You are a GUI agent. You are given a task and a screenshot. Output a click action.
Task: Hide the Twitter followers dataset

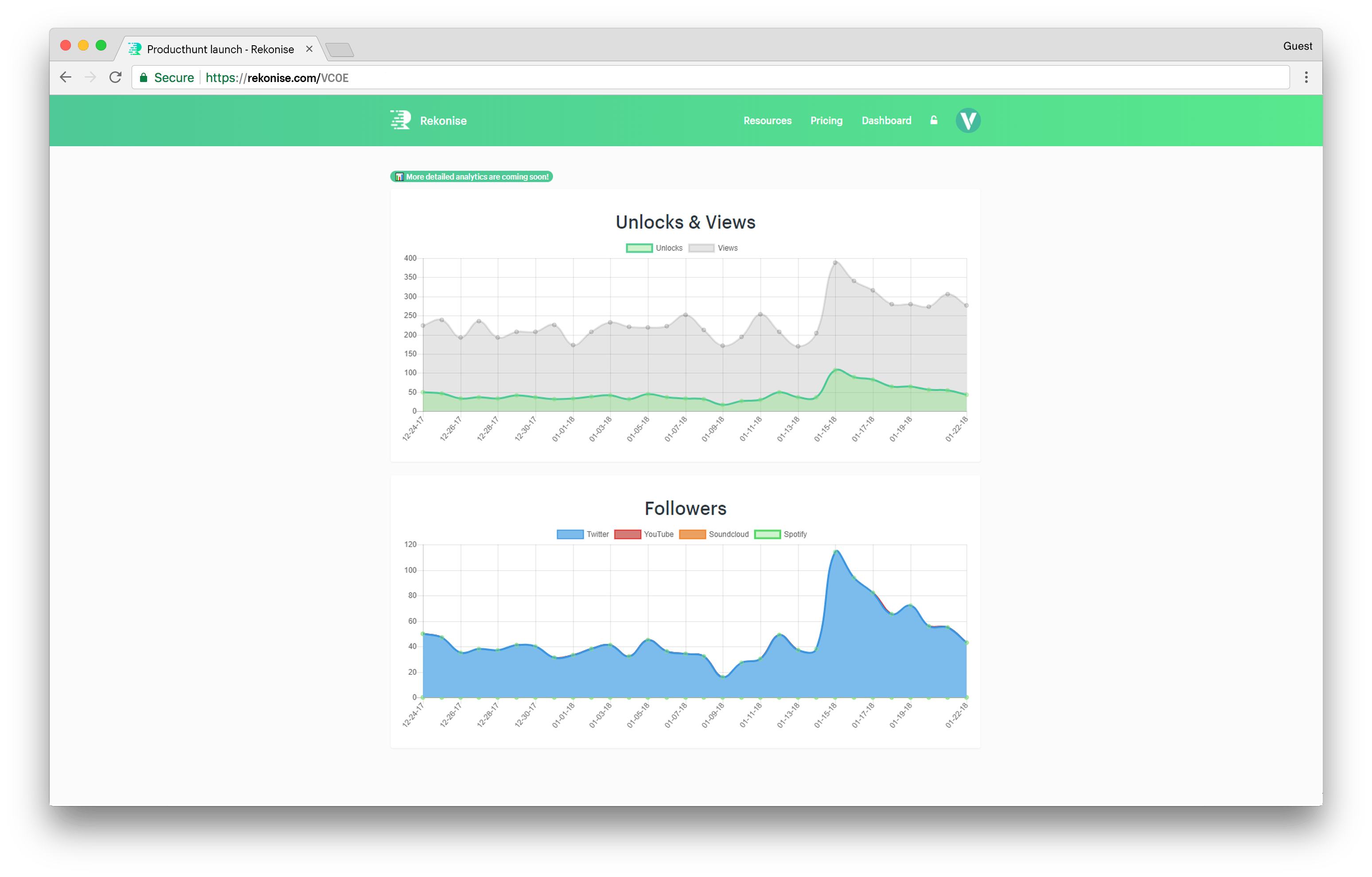pyautogui.click(x=582, y=534)
